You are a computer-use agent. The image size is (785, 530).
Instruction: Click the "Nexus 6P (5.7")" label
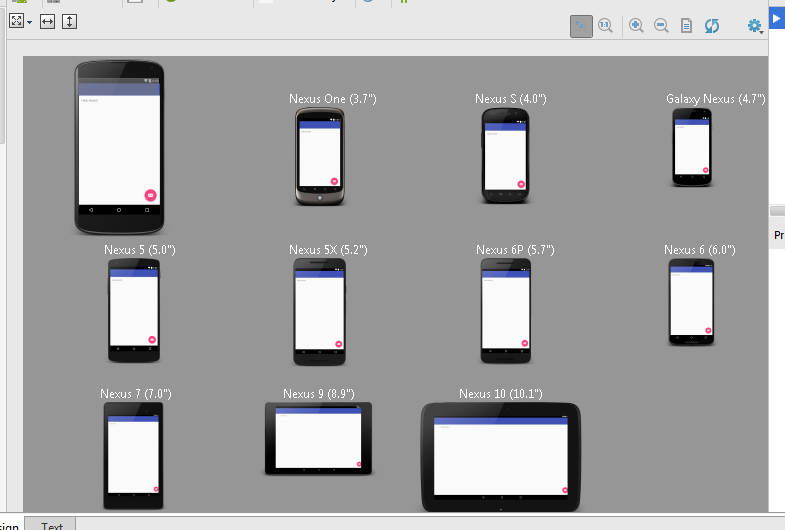pos(515,250)
